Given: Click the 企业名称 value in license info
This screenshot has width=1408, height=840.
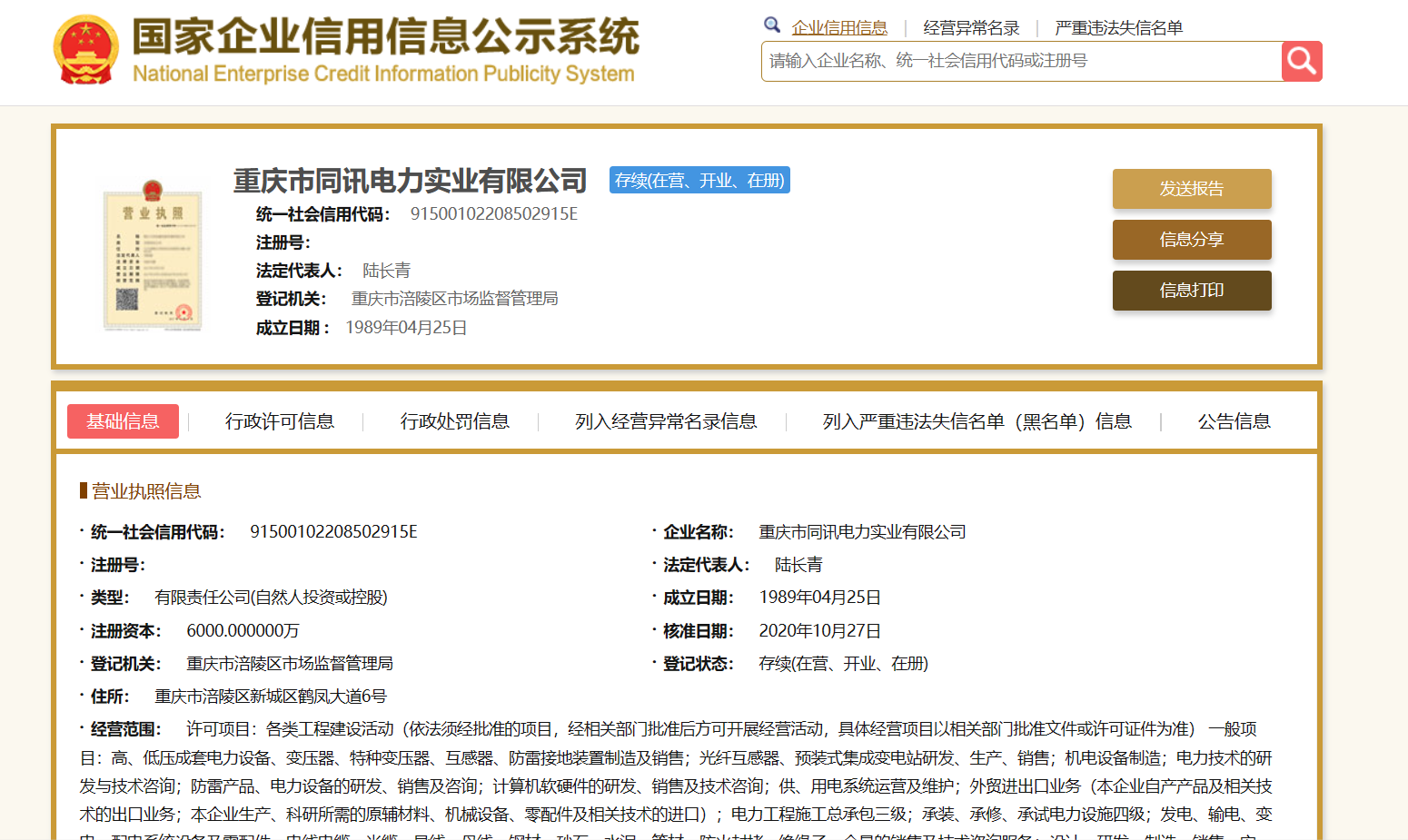Looking at the screenshot, I should tap(862, 532).
